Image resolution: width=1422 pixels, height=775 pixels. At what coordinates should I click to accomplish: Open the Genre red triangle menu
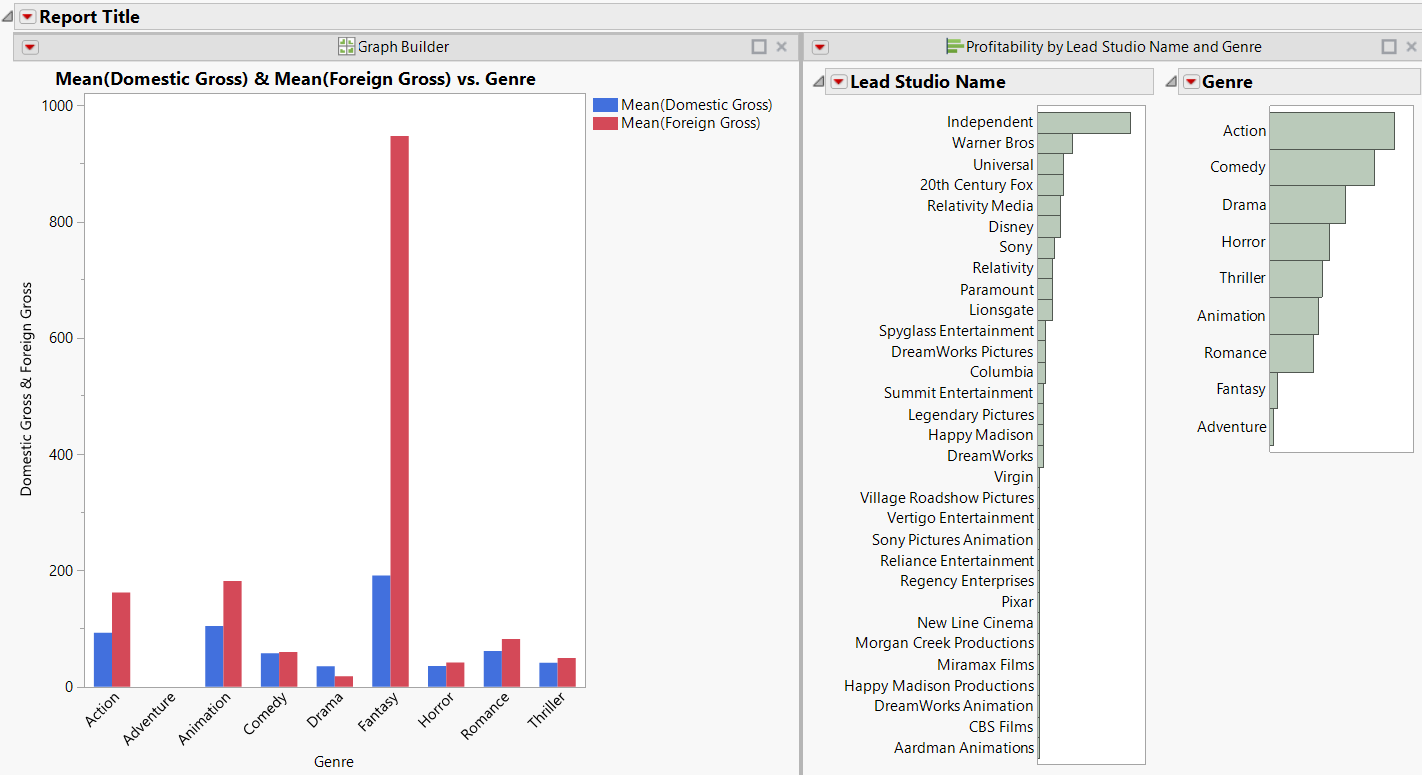1190,81
